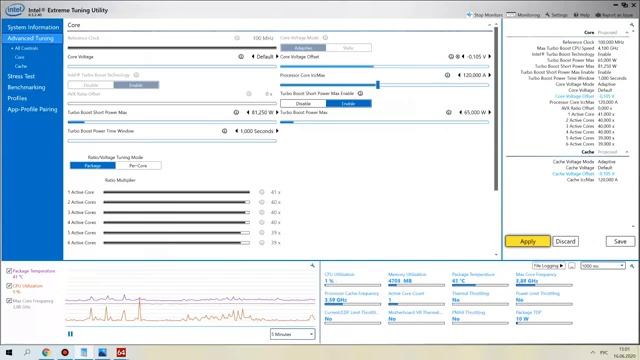Open wrench settings of the monitor tiles panel
This screenshot has height=360, width=640.
pos(632,266)
